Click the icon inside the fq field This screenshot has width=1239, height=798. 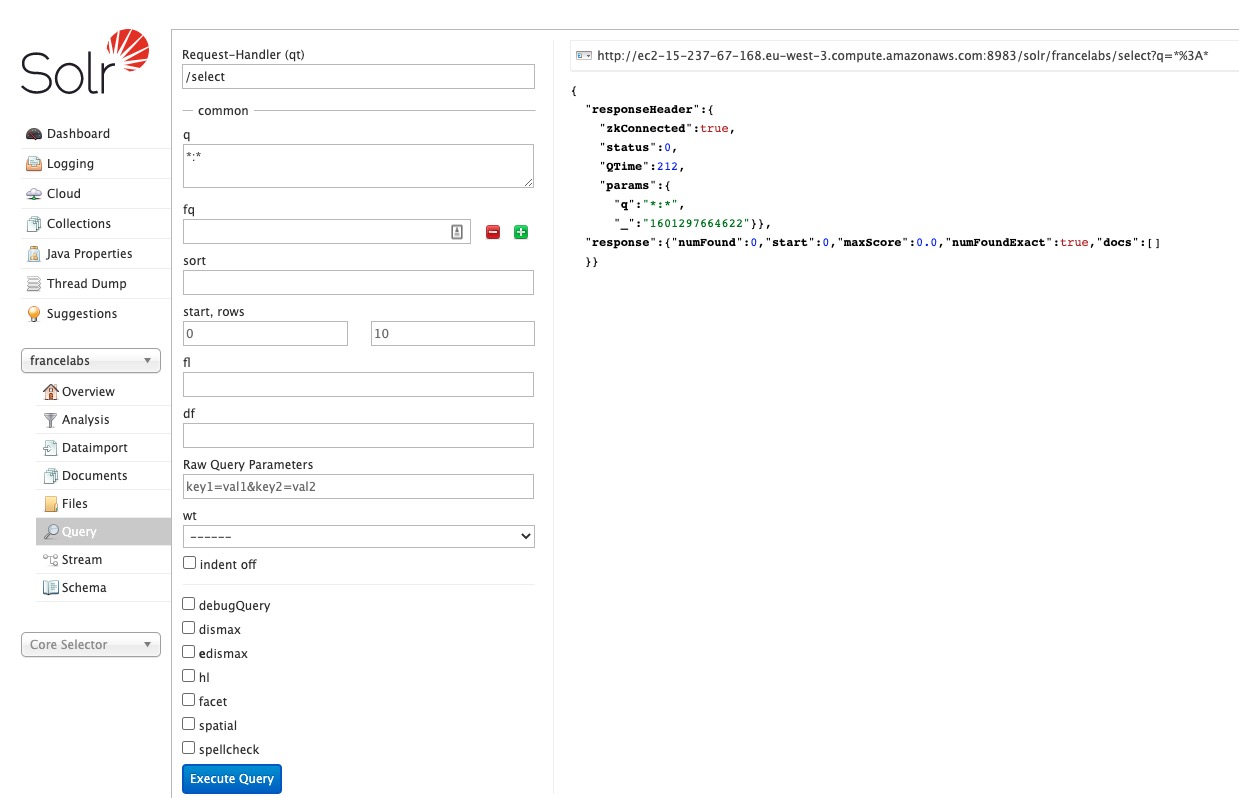click(457, 232)
